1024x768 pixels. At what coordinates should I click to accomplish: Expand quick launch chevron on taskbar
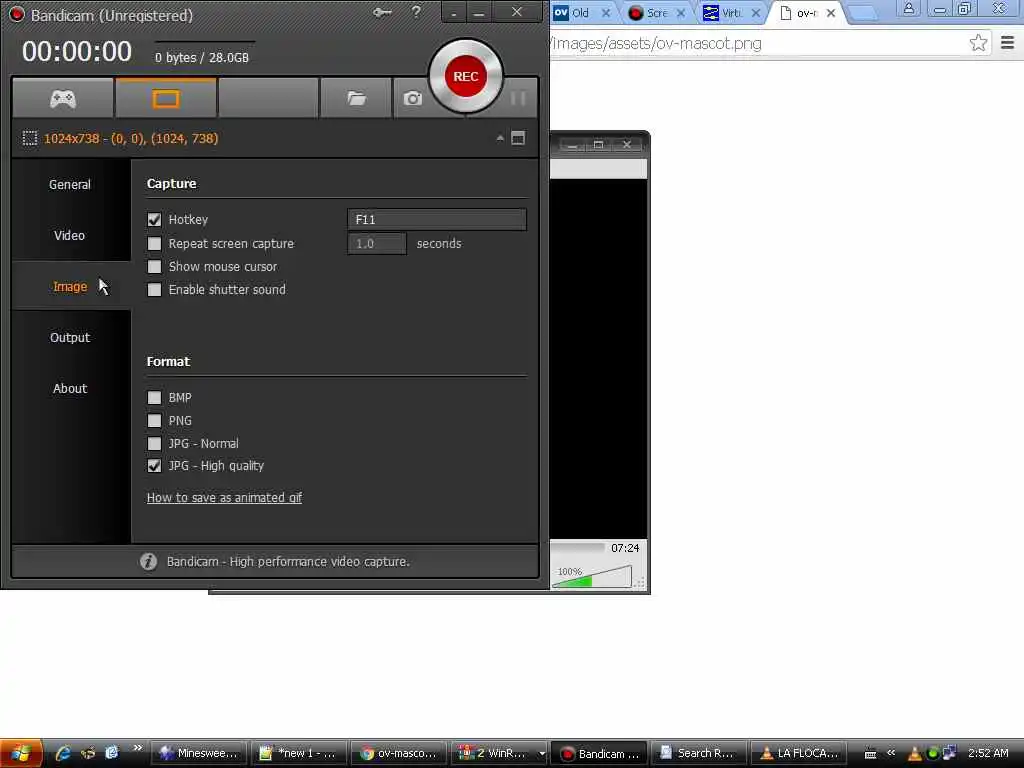[137, 748]
